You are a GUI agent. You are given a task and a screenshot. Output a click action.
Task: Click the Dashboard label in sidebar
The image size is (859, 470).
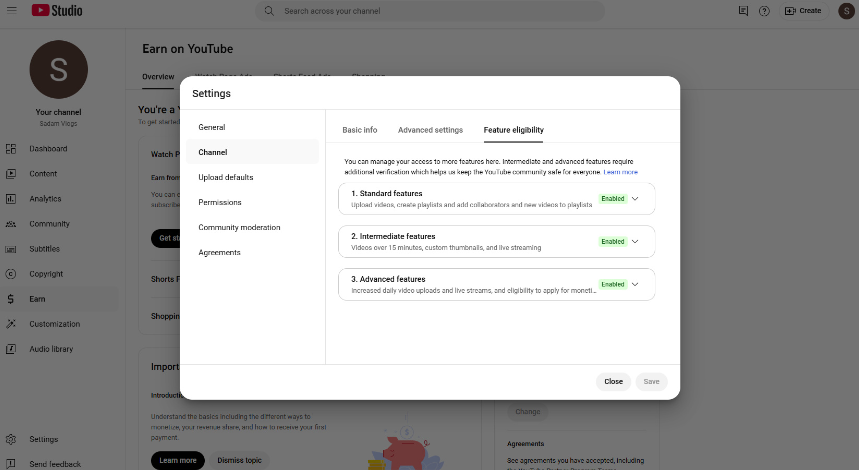tap(48, 149)
